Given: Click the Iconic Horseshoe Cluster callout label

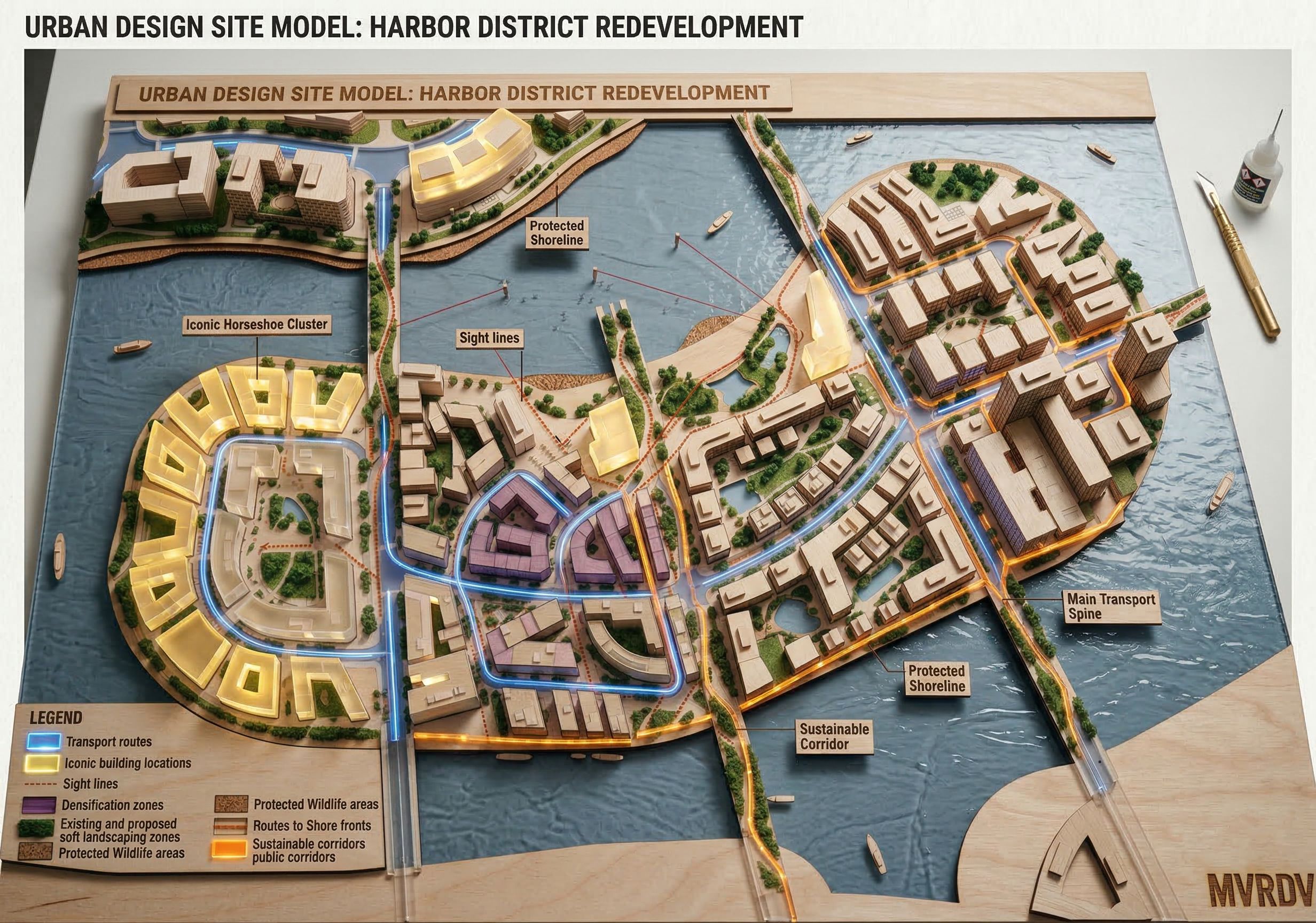Looking at the screenshot, I should click(256, 324).
